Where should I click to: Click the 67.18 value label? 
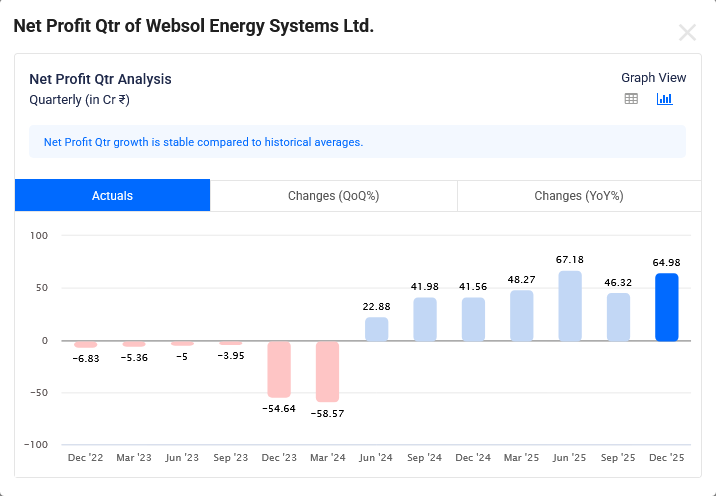pyautogui.click(x=570, y=259)
